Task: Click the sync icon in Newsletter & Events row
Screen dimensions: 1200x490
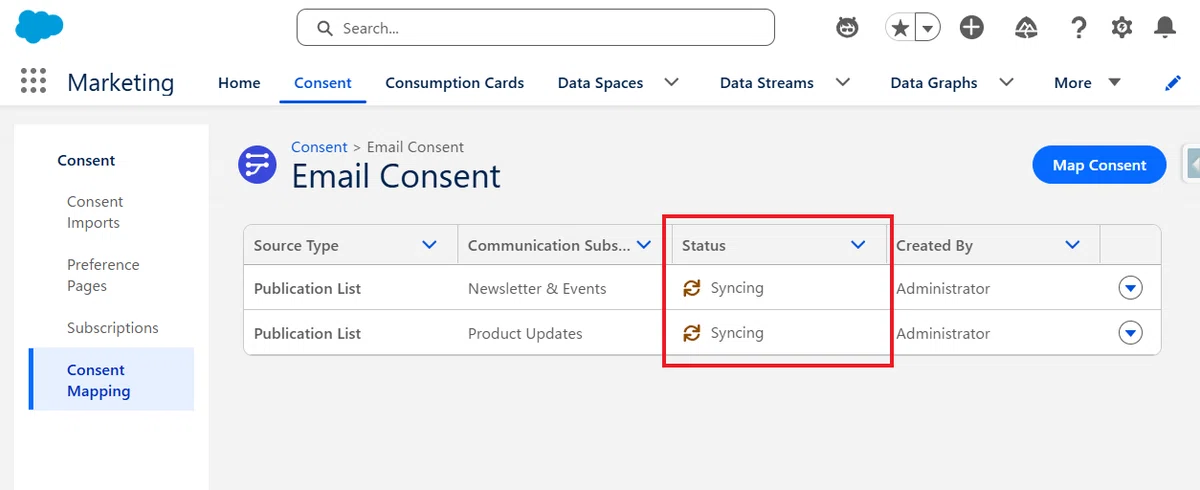Action: pos(691,289)
